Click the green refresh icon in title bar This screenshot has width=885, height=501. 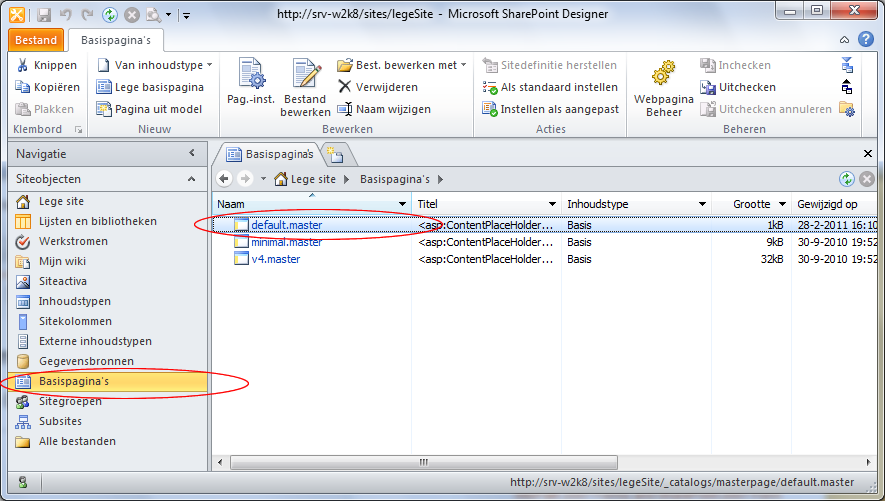(109, 15)
